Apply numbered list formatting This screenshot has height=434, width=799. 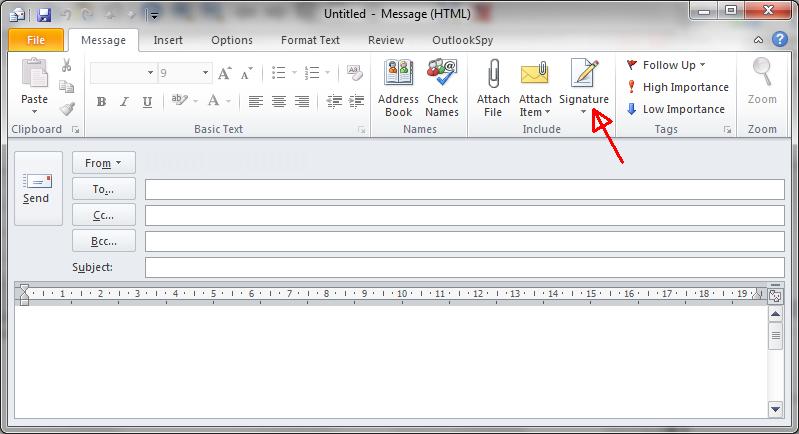click(x=312, y=73)
